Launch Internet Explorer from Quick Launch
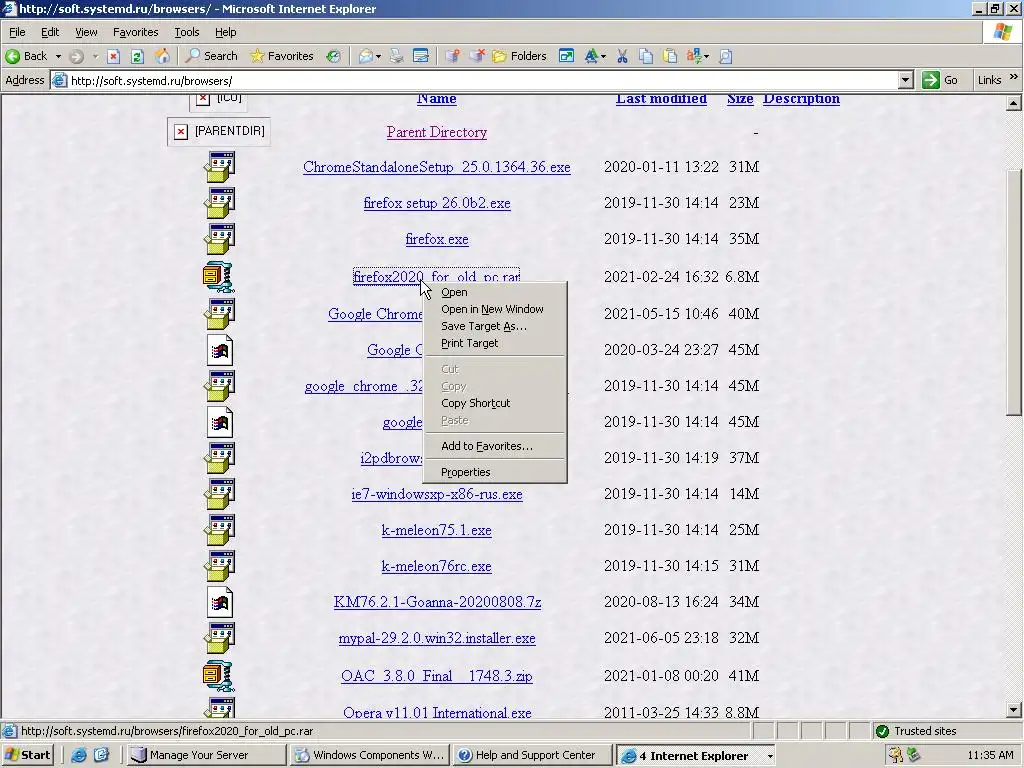The width and height of the screenshot is (1024, 768). click(x=79, y=755)
